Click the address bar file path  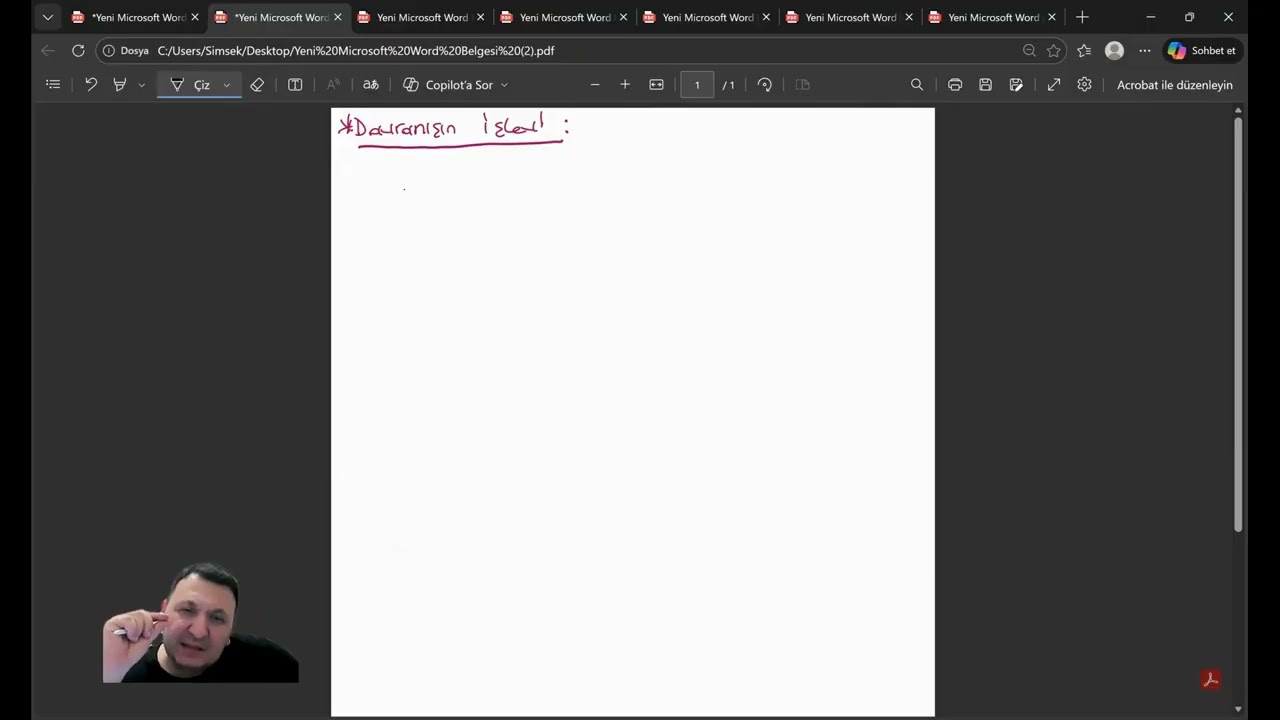(x=356, y=50)
